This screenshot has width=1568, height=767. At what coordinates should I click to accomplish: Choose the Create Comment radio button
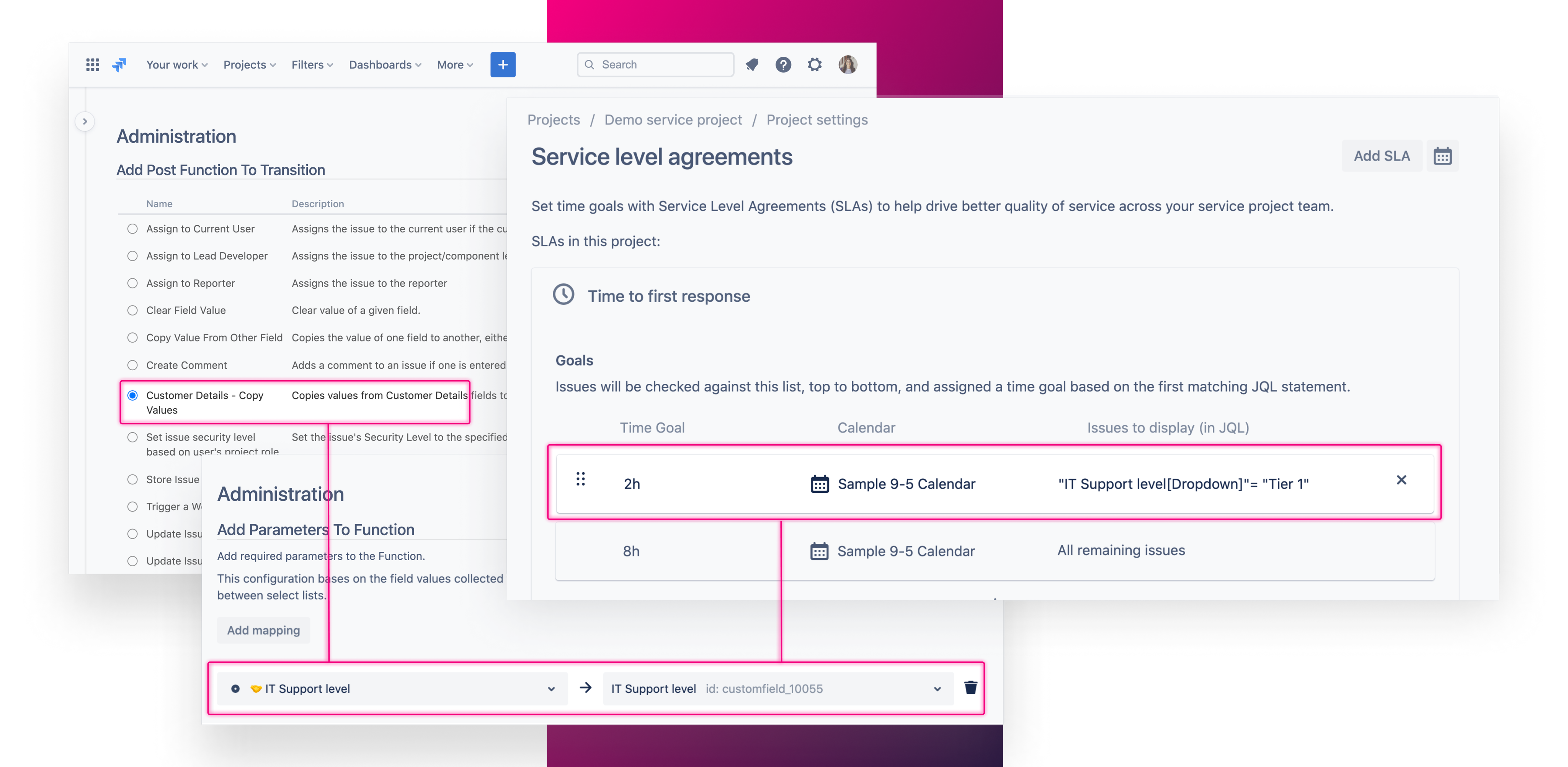click(x=133, y=365)
